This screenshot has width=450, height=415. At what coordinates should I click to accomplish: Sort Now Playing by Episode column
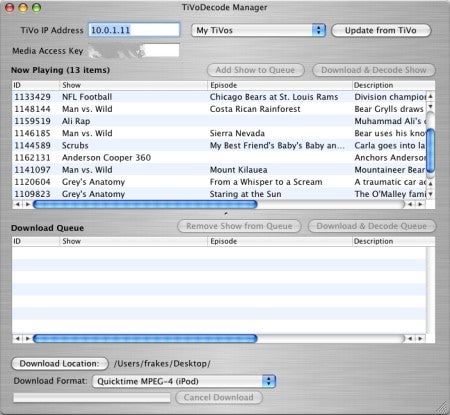[x=280, y=85]
